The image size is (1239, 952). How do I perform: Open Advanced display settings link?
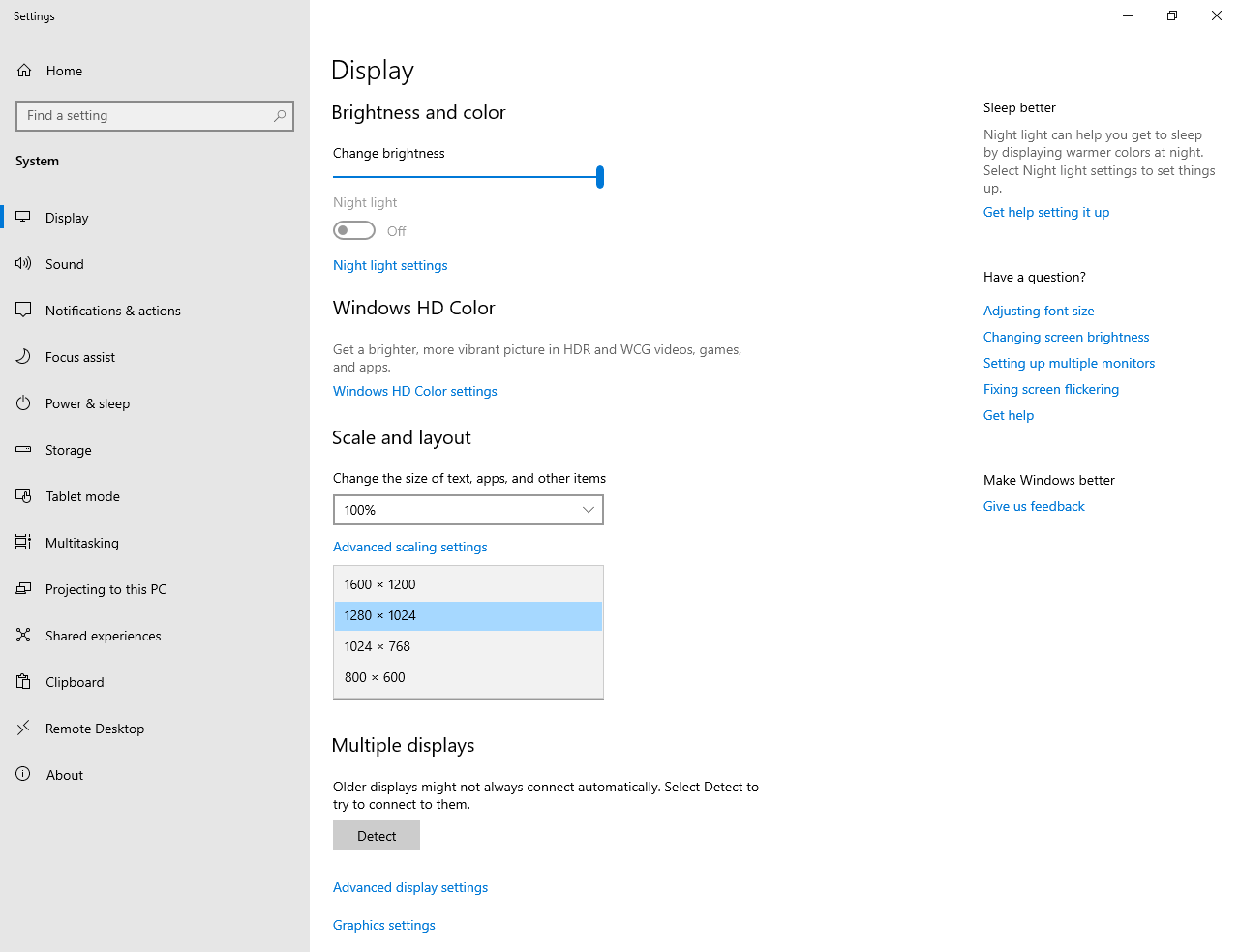coord(410,887)
